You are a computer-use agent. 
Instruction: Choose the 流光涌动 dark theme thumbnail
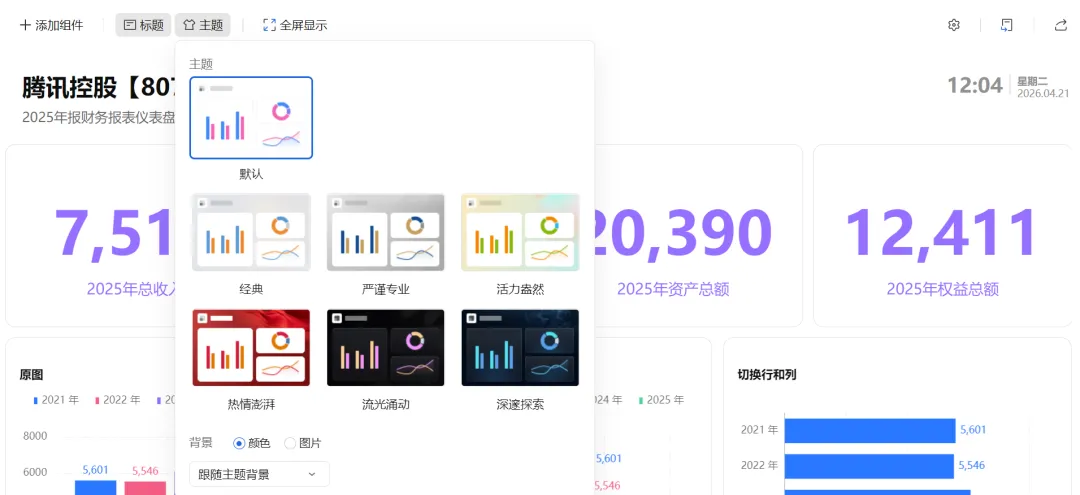386,348
